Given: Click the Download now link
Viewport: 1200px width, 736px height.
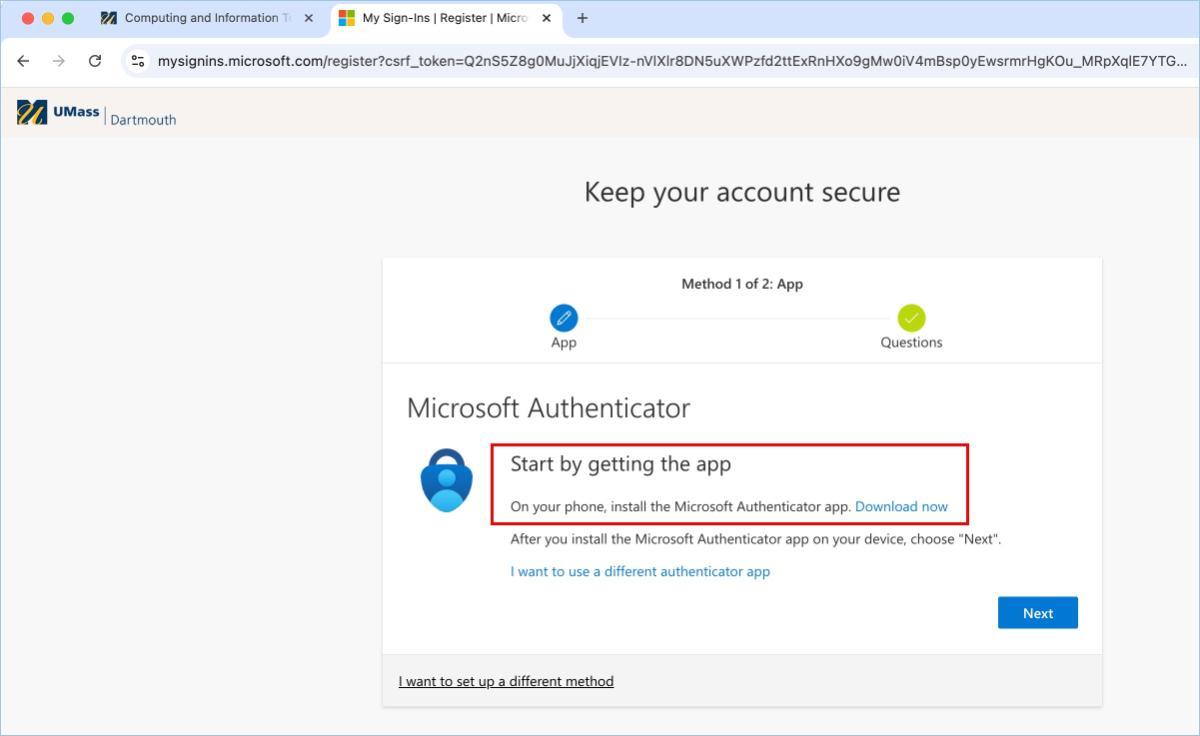Looking at the screenshot, I should point(901,506).
